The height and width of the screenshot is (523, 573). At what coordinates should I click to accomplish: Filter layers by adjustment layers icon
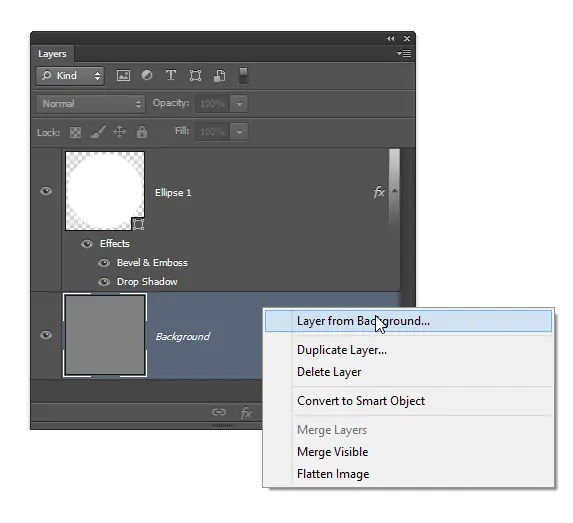147,75
